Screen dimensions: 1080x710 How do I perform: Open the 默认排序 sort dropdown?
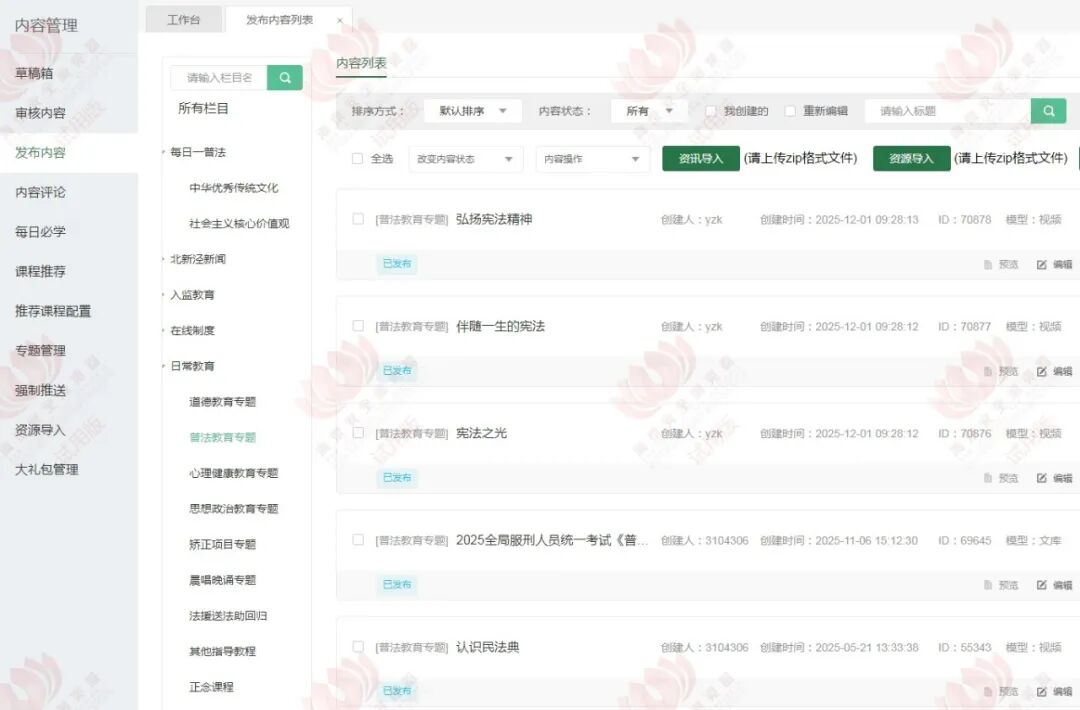(473, 111)
